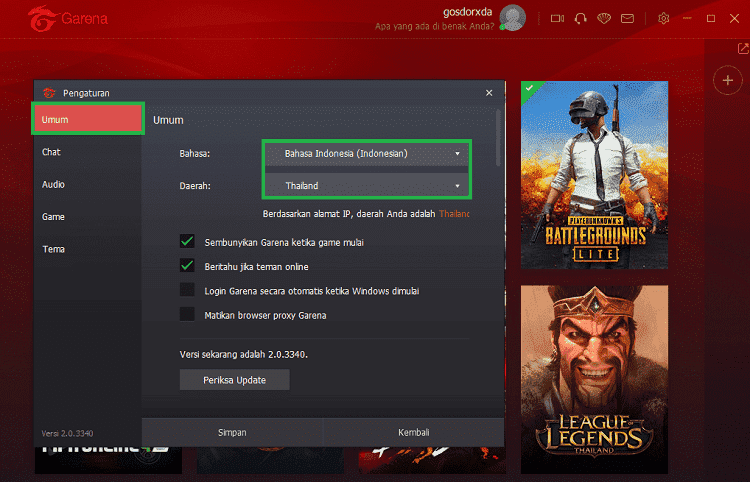This screenshot has width=750, height=482.
Task: Click the pop-out arrow icon on right panel
Action: [743, 48]
